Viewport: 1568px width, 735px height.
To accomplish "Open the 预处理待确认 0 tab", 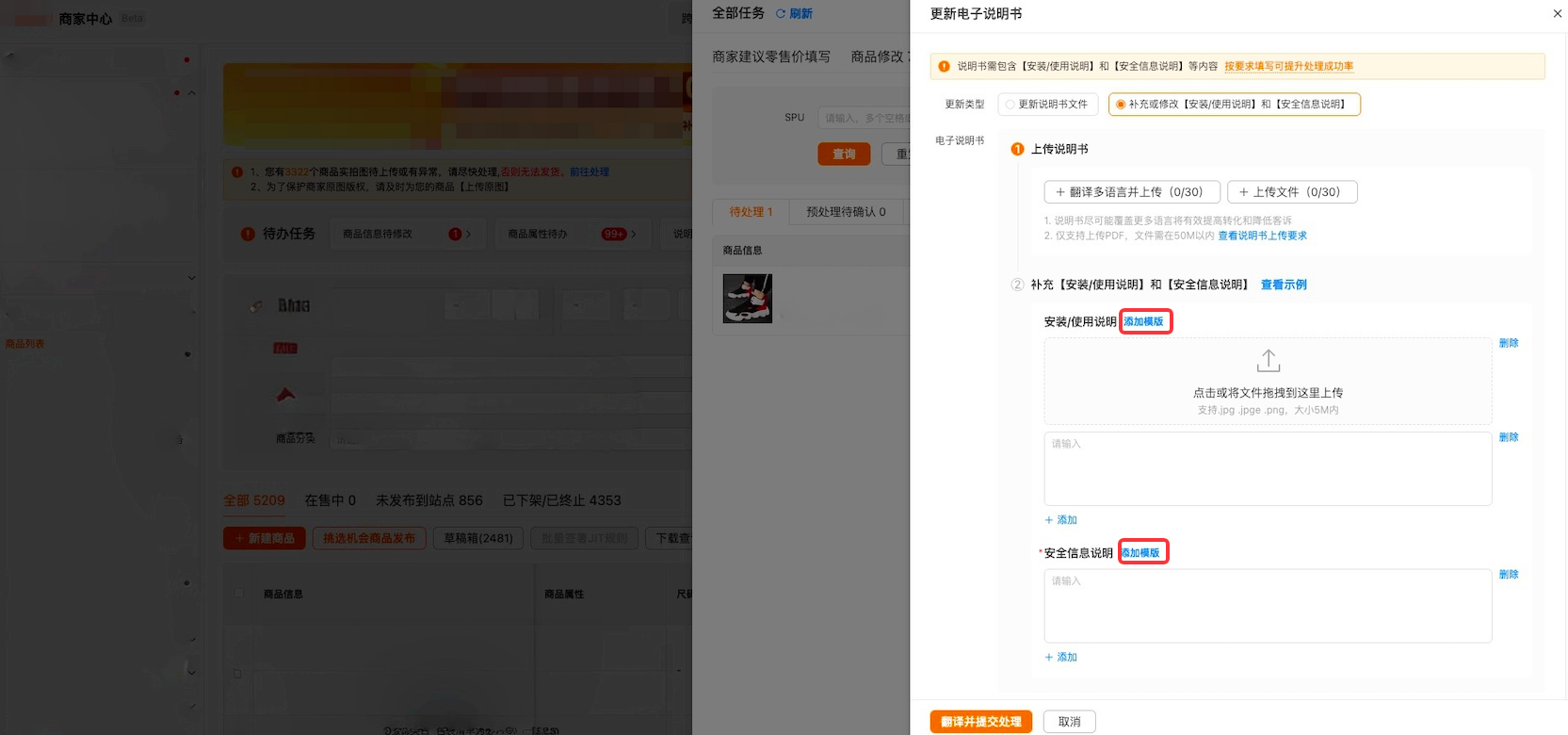I will pos(846,212).
